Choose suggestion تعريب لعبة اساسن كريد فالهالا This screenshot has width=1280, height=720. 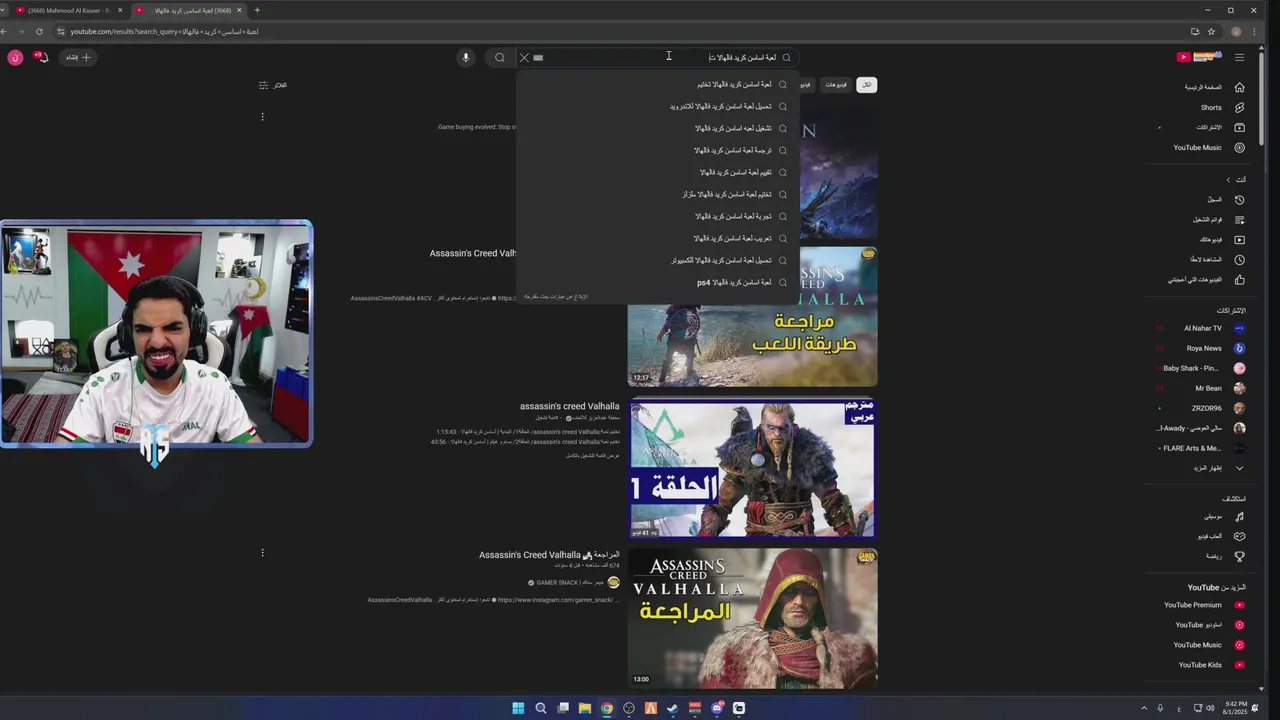coord(658,238)
